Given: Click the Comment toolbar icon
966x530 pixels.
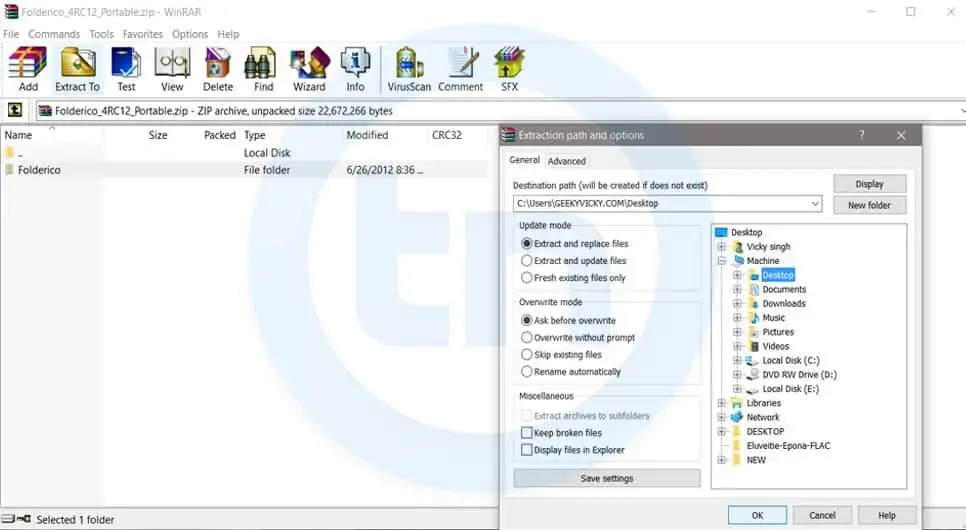Looking at the screenshot, I should [462, 62].
